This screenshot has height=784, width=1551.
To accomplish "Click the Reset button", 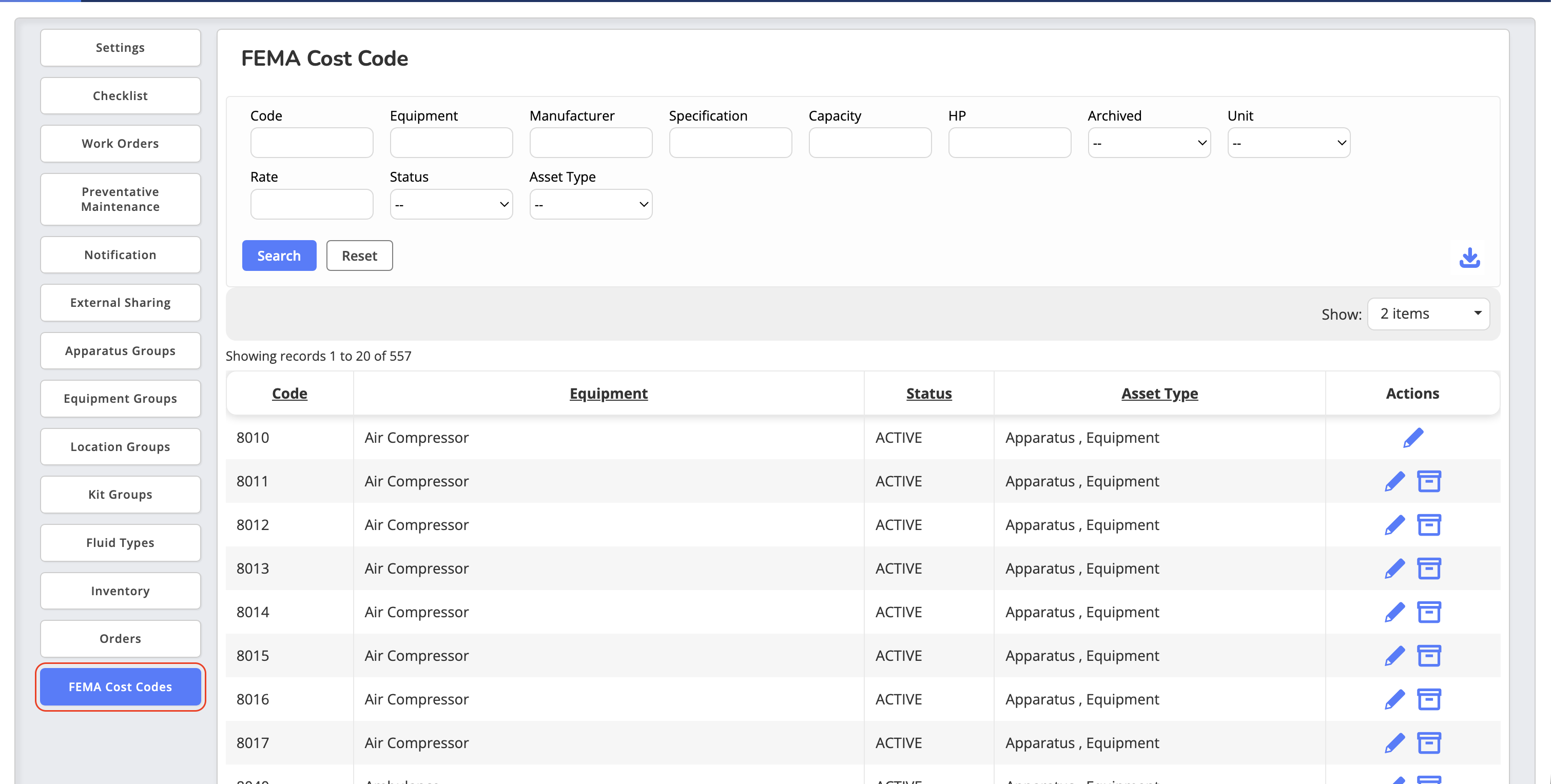I will pyautogui.click(x=359, y=256).
